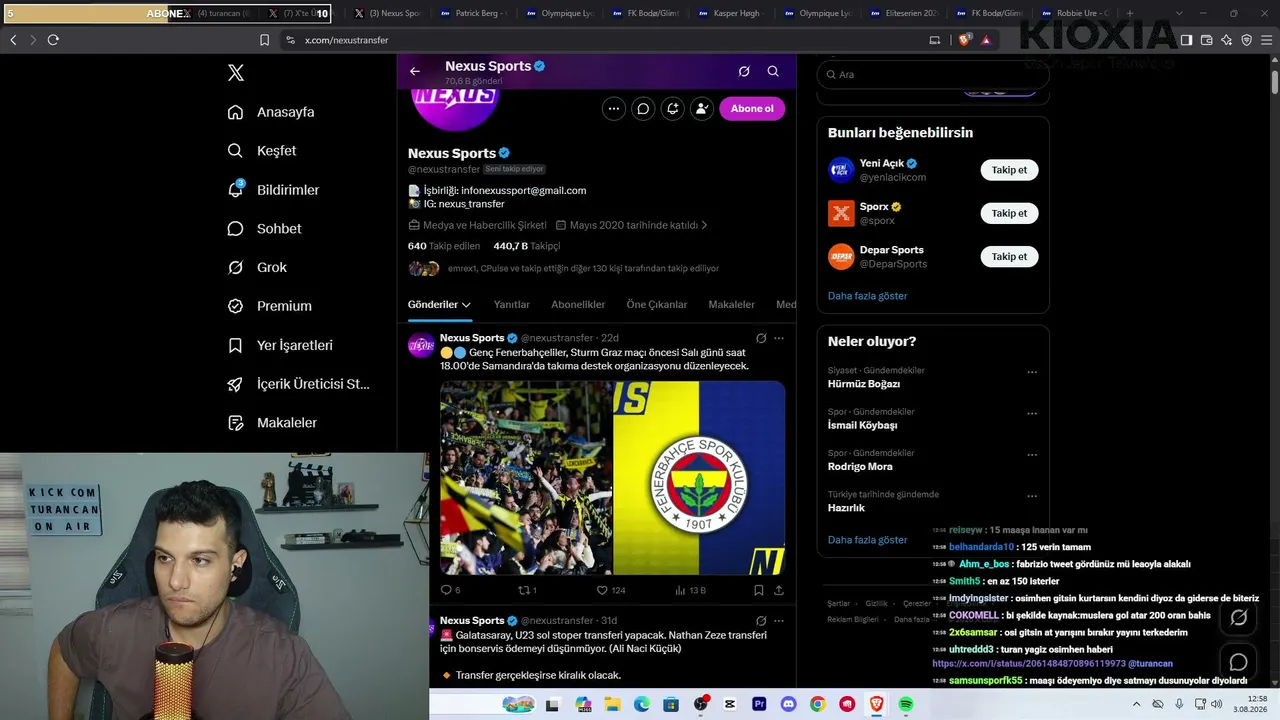The width and height of the screenshot is (1280, 720).
Task: Reload the page in the browser
Action: coord(53,40)
